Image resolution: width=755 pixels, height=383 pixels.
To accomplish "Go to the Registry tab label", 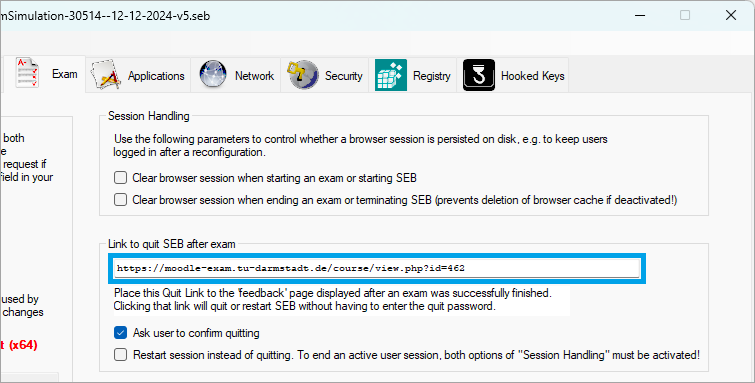I will (431, 76).
